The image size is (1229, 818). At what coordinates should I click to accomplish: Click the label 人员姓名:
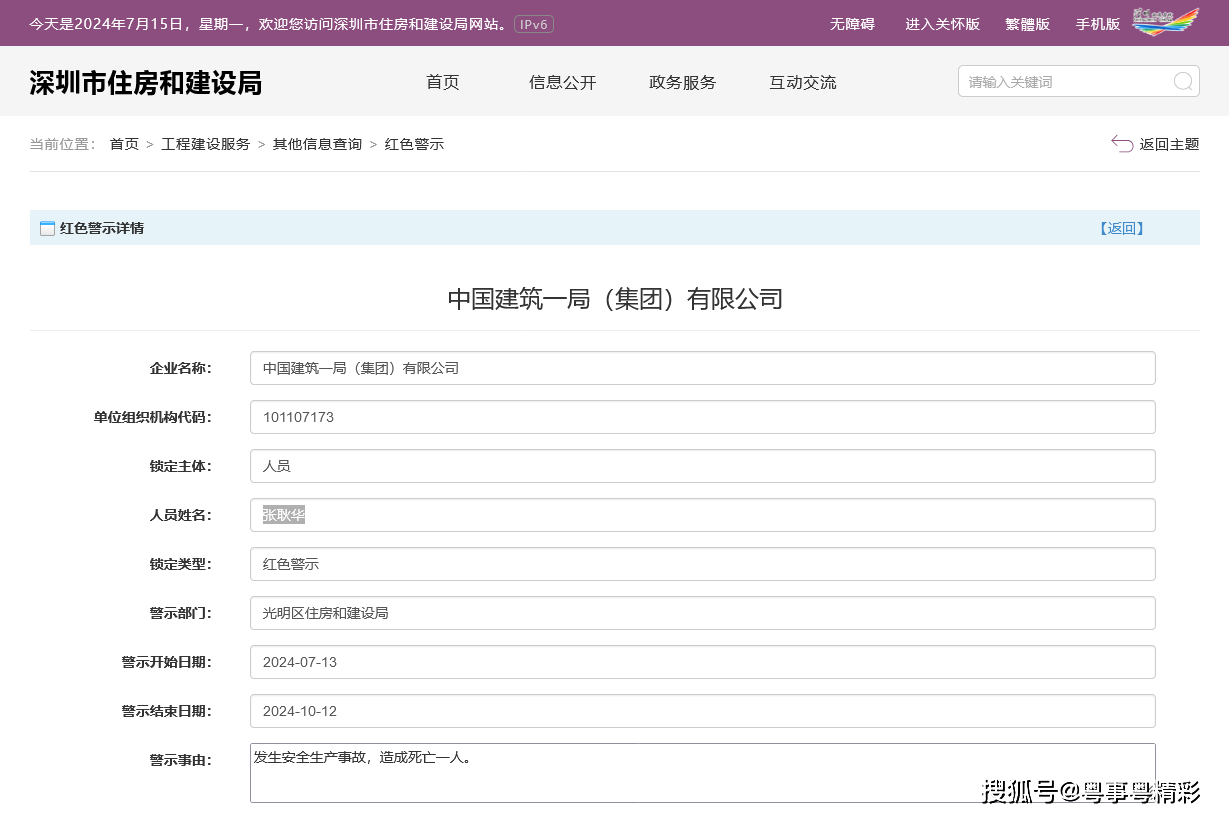(181, 515)
